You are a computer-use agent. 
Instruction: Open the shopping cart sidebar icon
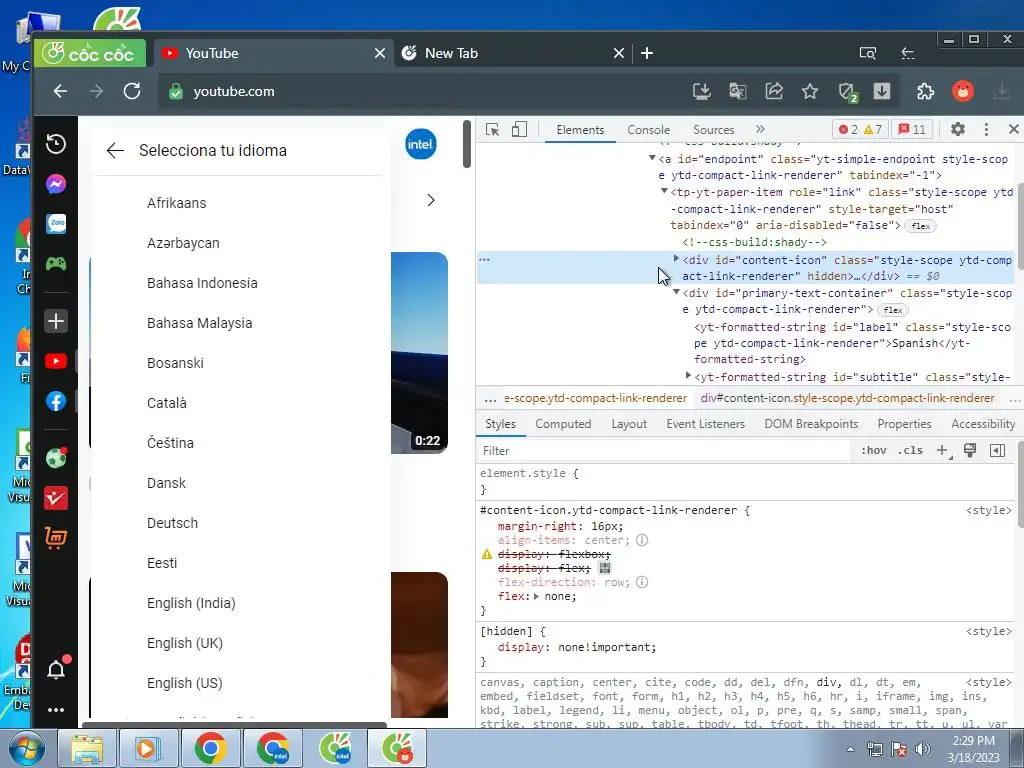[x=56, y=538]
